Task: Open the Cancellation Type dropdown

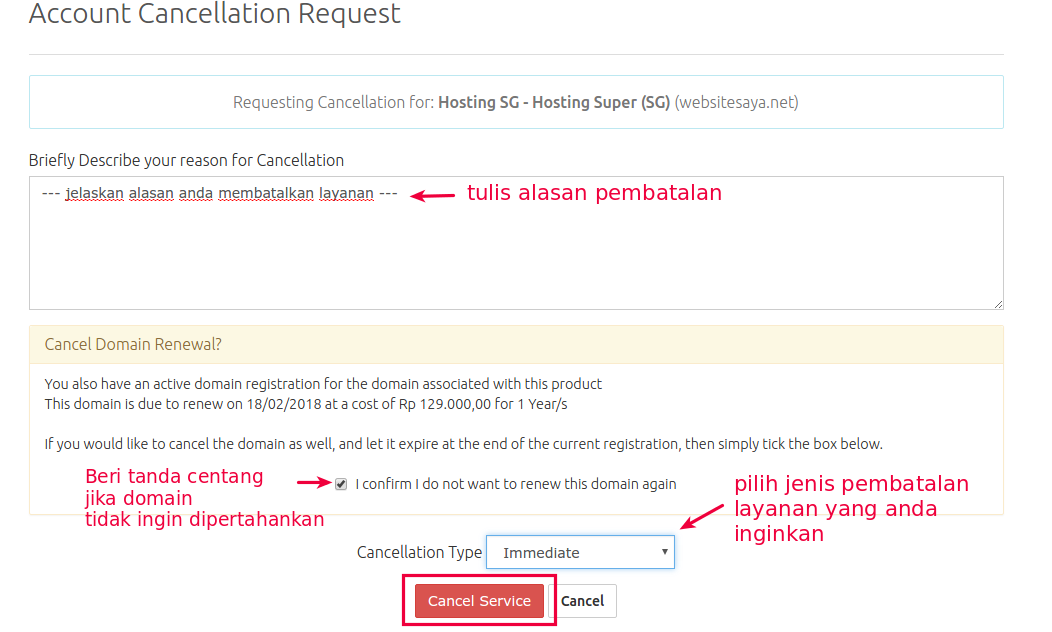Action: [x=580, y=552]
